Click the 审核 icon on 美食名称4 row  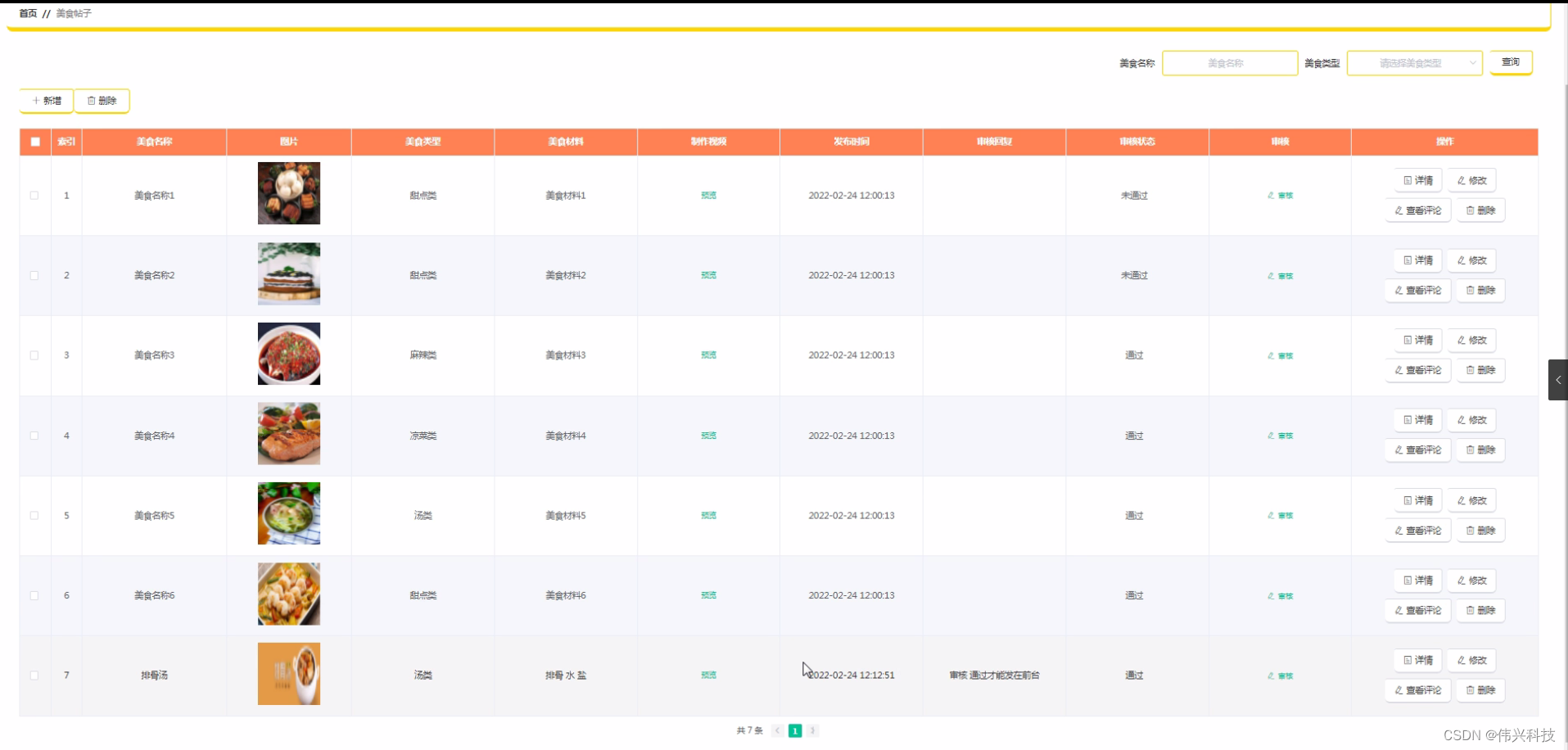coord(1279,436)
